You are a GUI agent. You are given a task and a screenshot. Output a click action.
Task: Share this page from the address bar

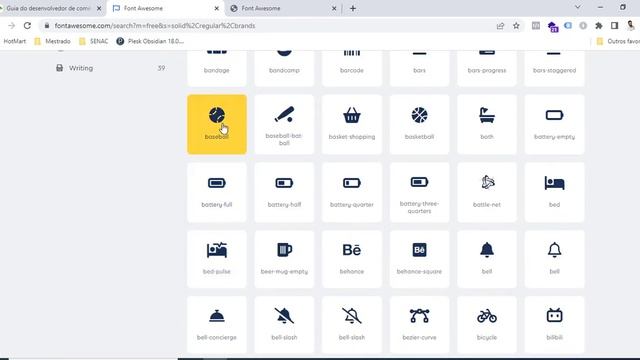[500, 26]
